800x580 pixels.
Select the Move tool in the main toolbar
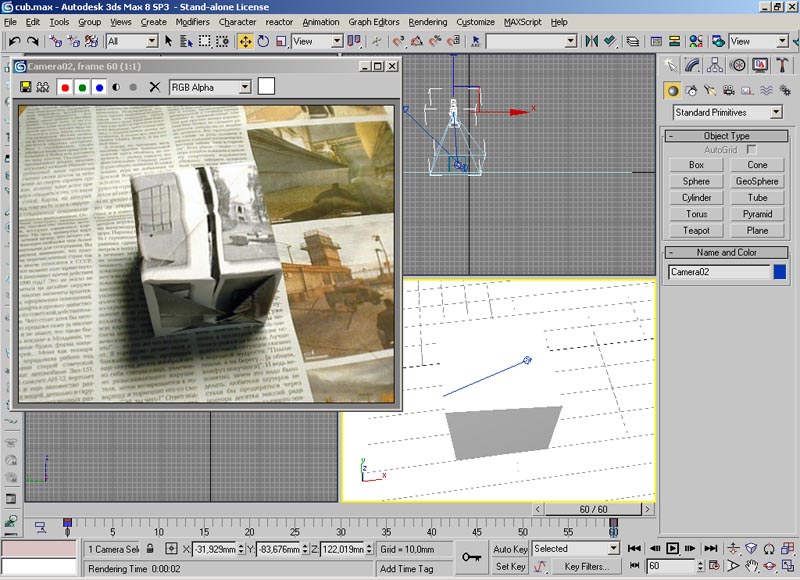pyautogui.click(x=245, y=41)
